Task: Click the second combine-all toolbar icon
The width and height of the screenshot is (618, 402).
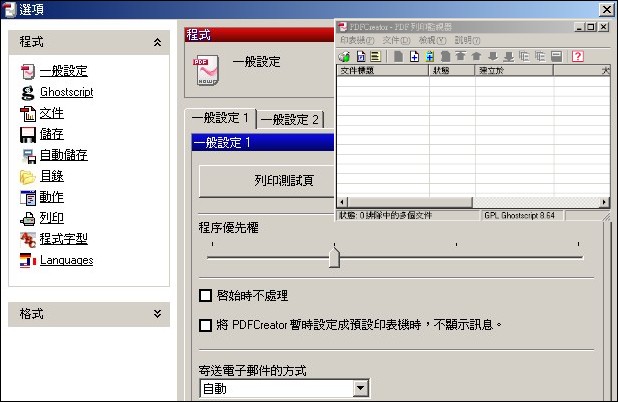Action: pos(540,57)
